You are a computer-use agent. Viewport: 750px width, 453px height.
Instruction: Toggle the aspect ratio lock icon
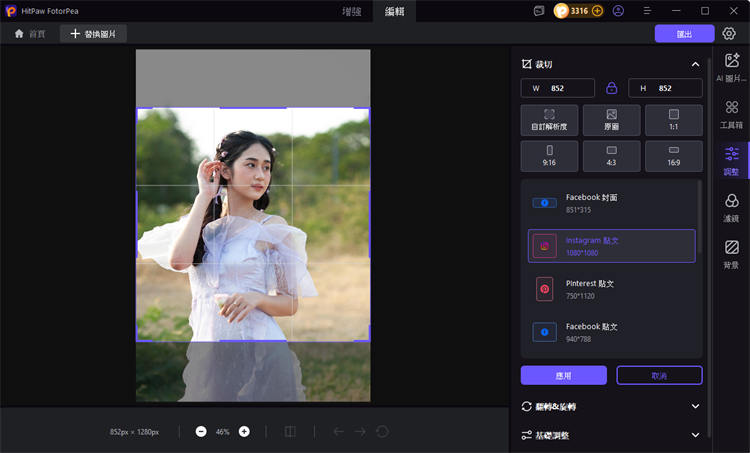point(611,88)
